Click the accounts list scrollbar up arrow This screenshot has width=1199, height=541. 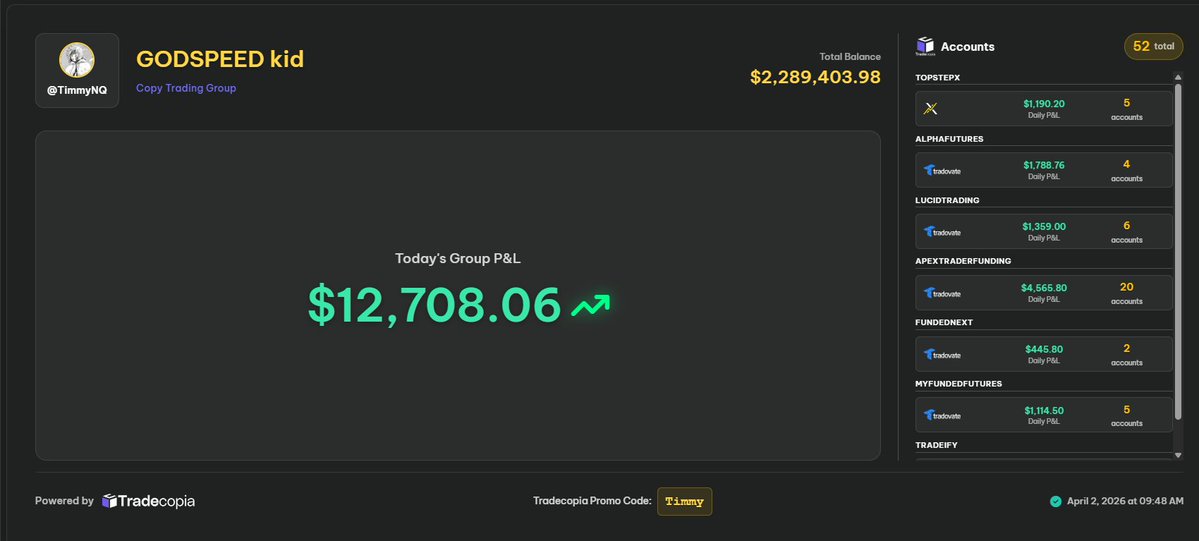click(x=1178, y=77)
